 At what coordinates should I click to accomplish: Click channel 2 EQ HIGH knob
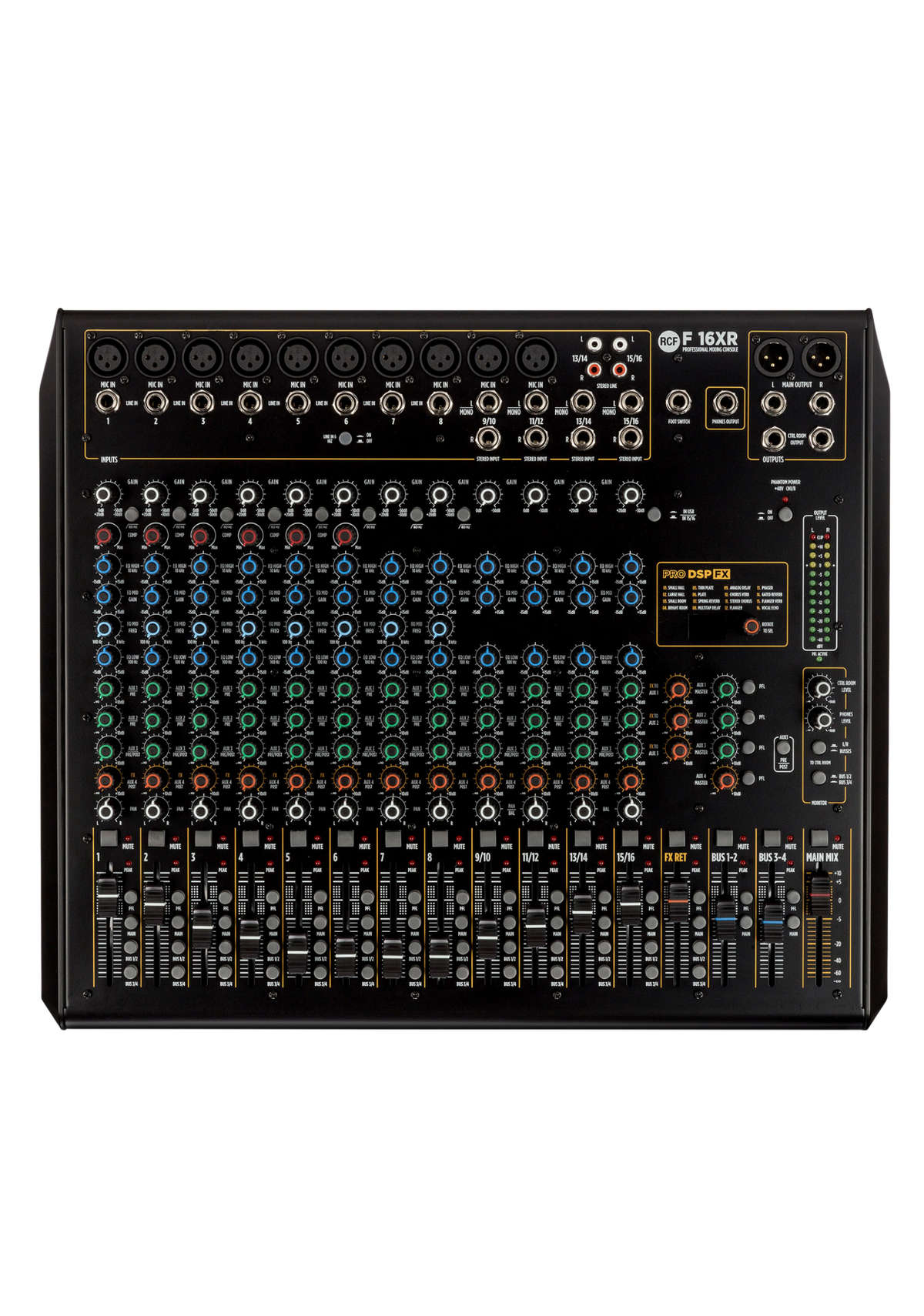tap(153, 566)
